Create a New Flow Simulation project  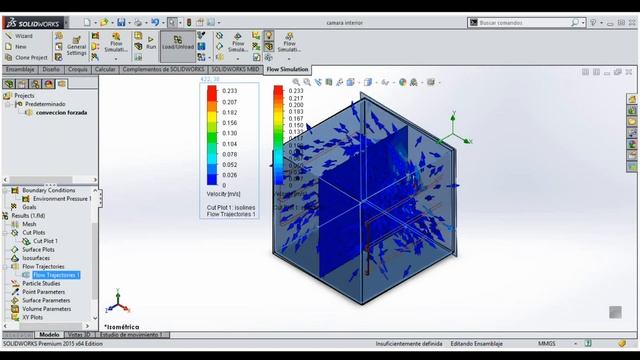click(x=16, y=47)
